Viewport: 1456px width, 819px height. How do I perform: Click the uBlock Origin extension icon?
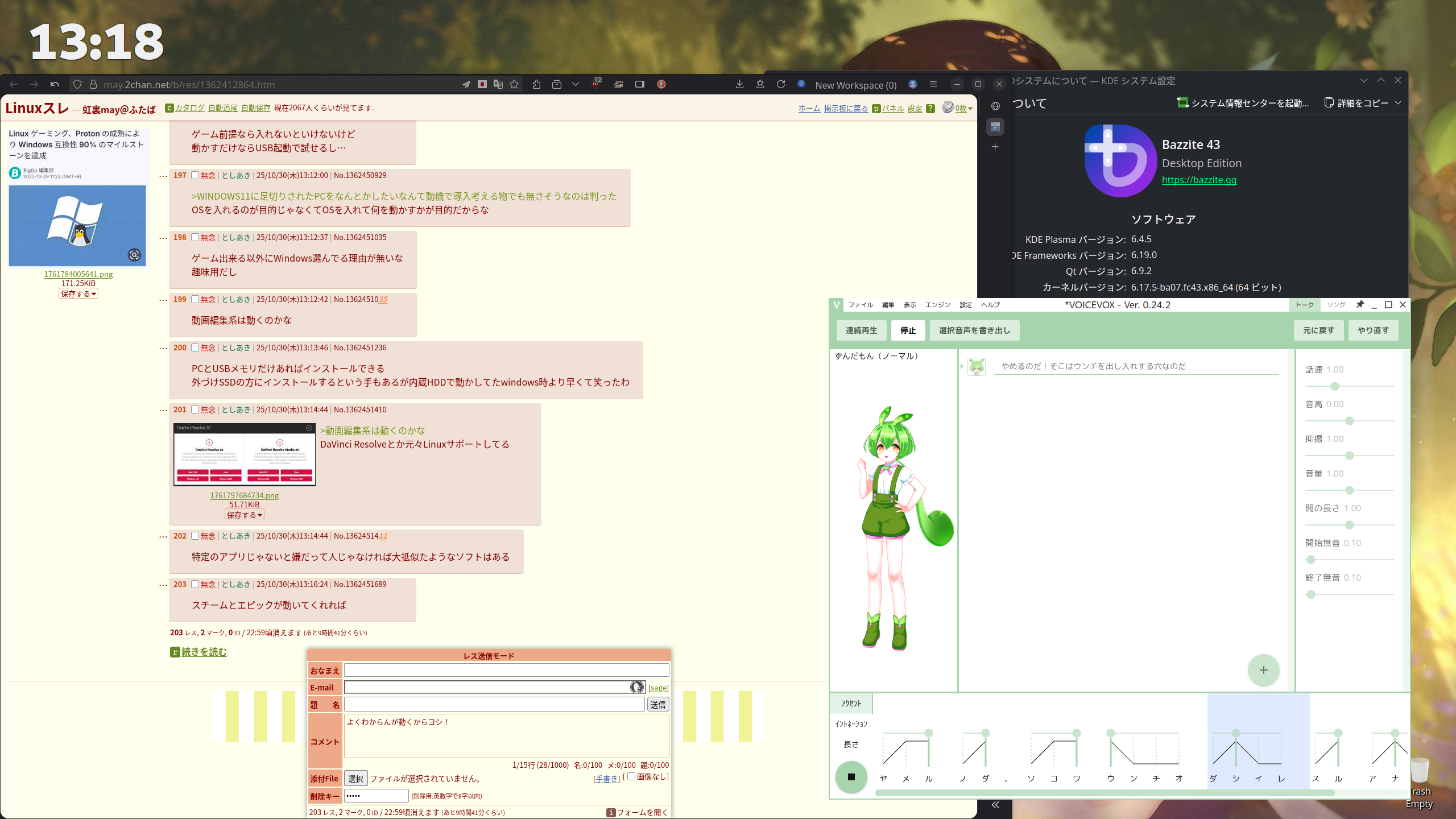click(x=595, y=84)
